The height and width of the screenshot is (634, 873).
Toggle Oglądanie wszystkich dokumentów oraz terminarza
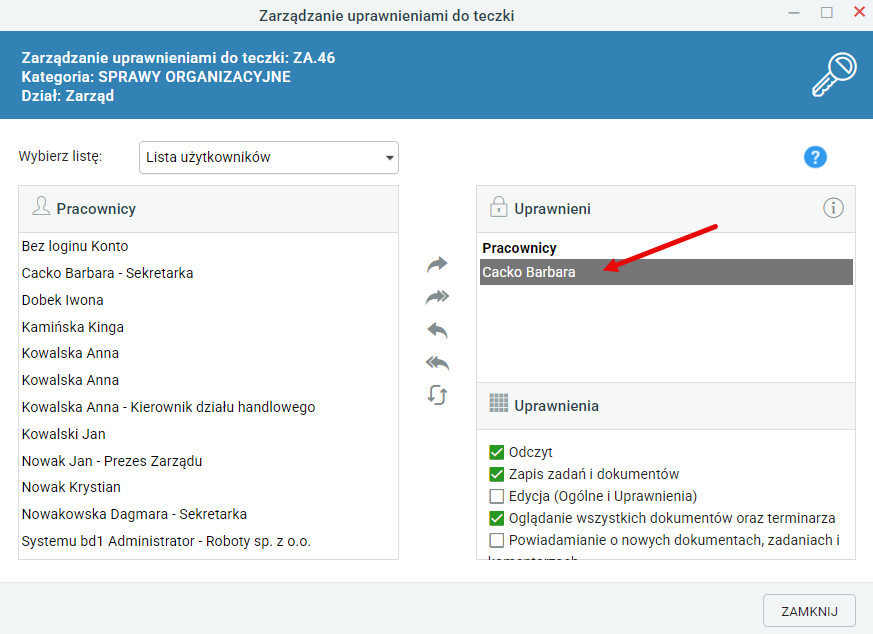(496, 518)
